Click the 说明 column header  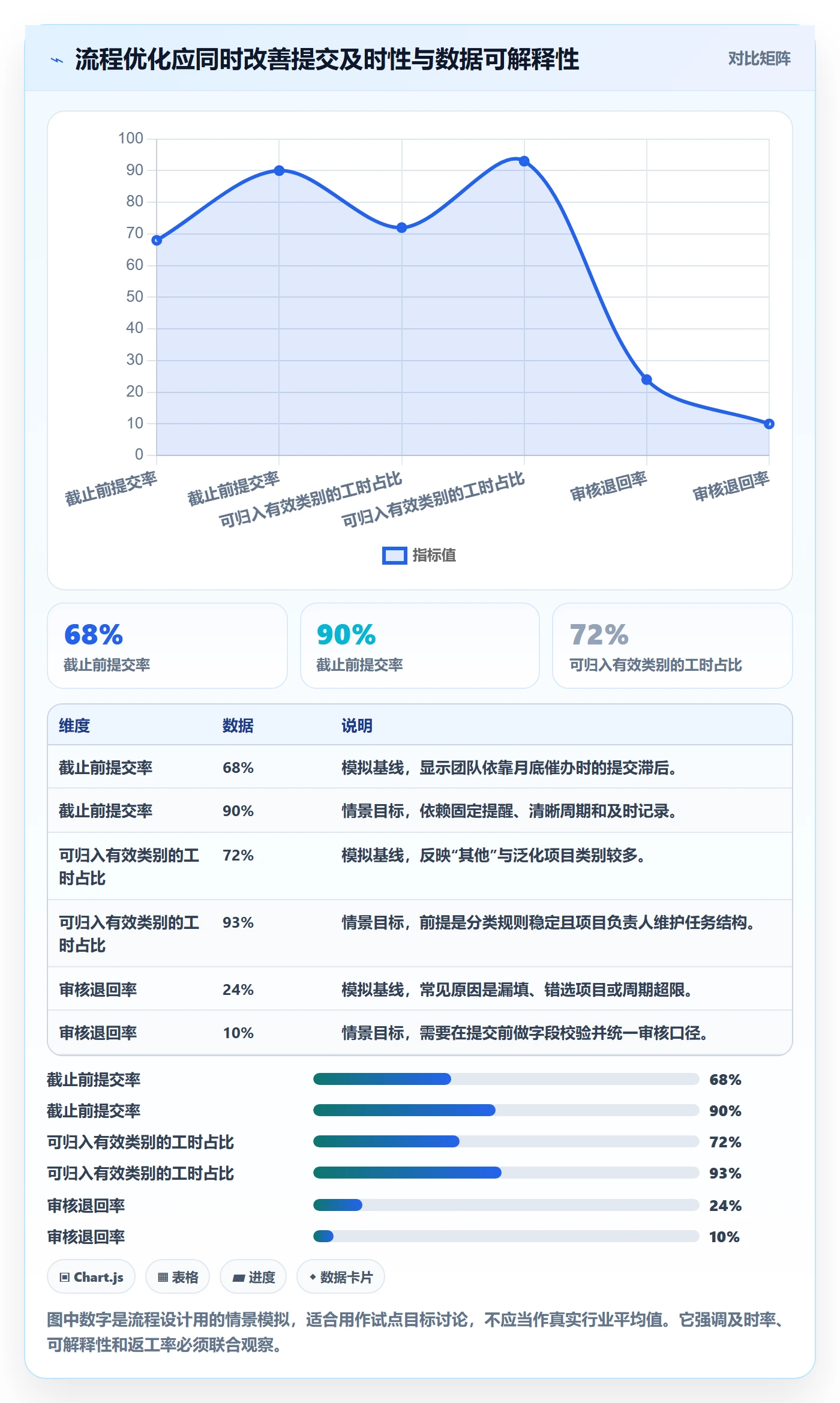tap(357, 726)
